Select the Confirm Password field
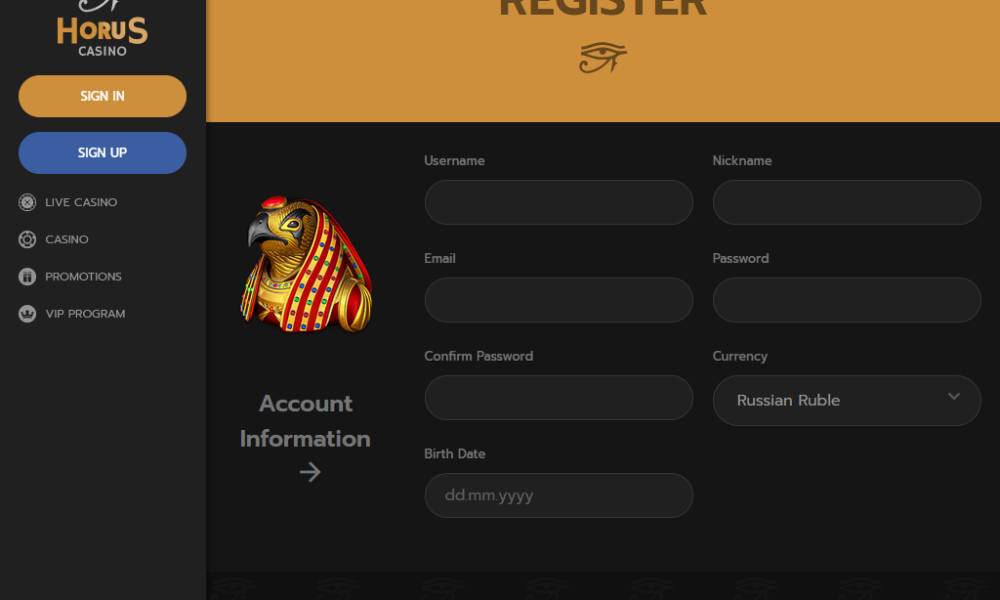The image size is (1000, 600). coord(559,397)
